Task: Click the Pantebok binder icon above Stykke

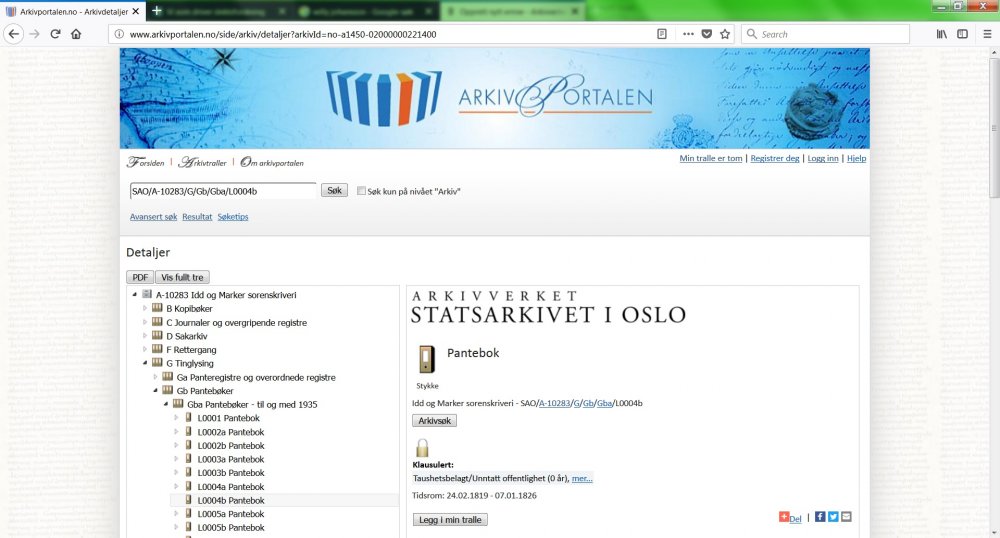Action: [427, 359]
